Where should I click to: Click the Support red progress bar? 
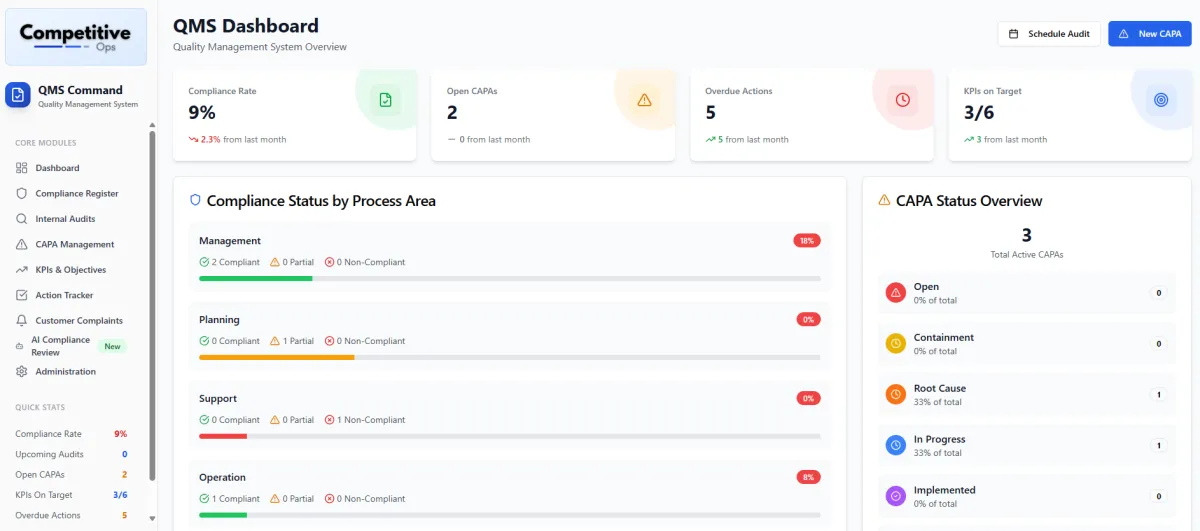click(510, 436)
